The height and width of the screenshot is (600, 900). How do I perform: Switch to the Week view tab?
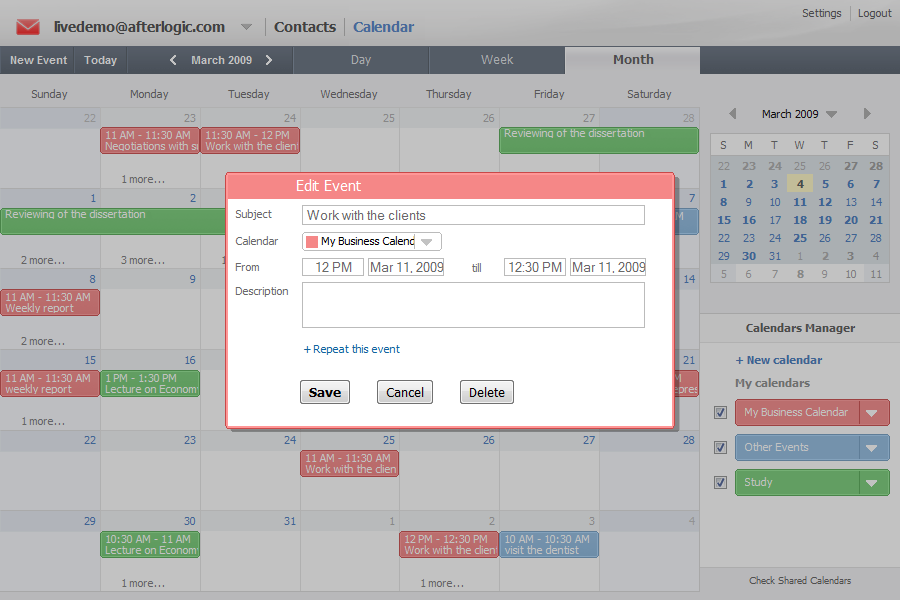click(x=497, y=60)
